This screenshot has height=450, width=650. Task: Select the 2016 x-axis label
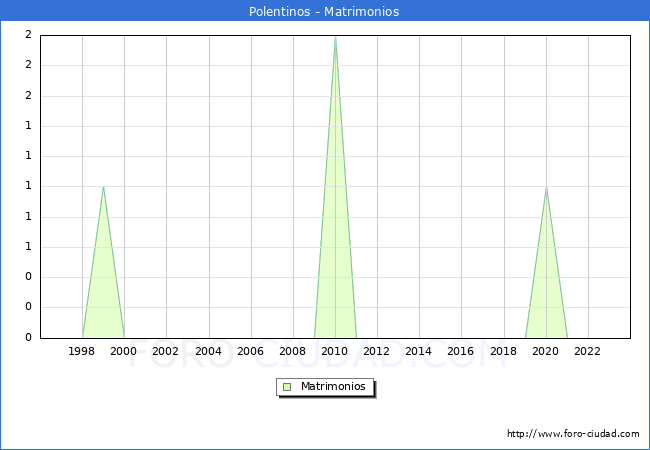461,351
